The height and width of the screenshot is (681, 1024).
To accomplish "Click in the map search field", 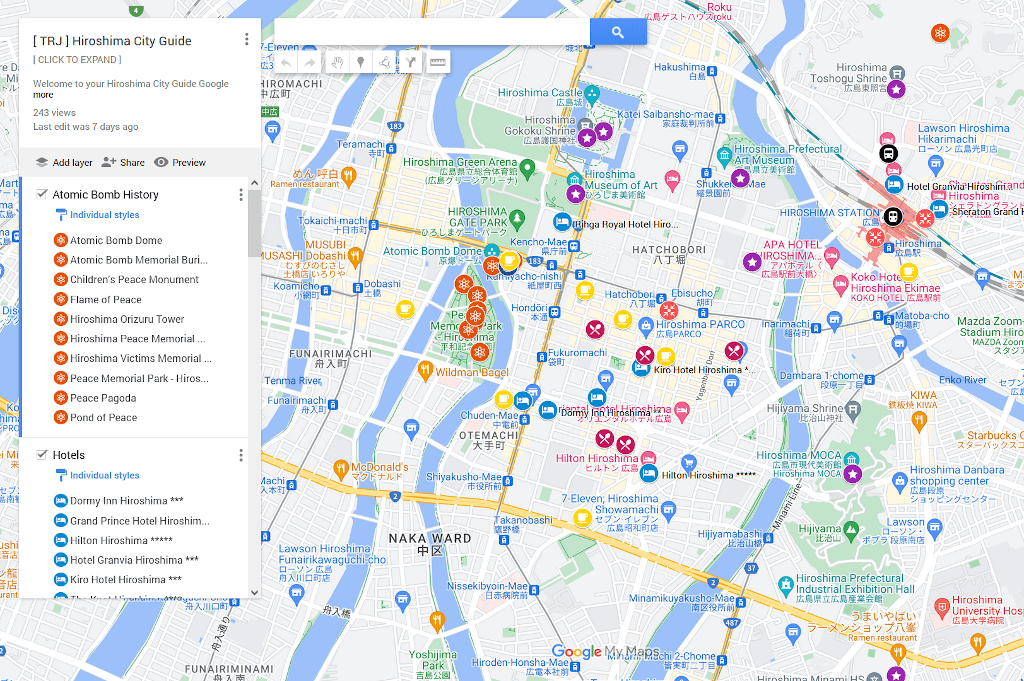I will (430, 32).
